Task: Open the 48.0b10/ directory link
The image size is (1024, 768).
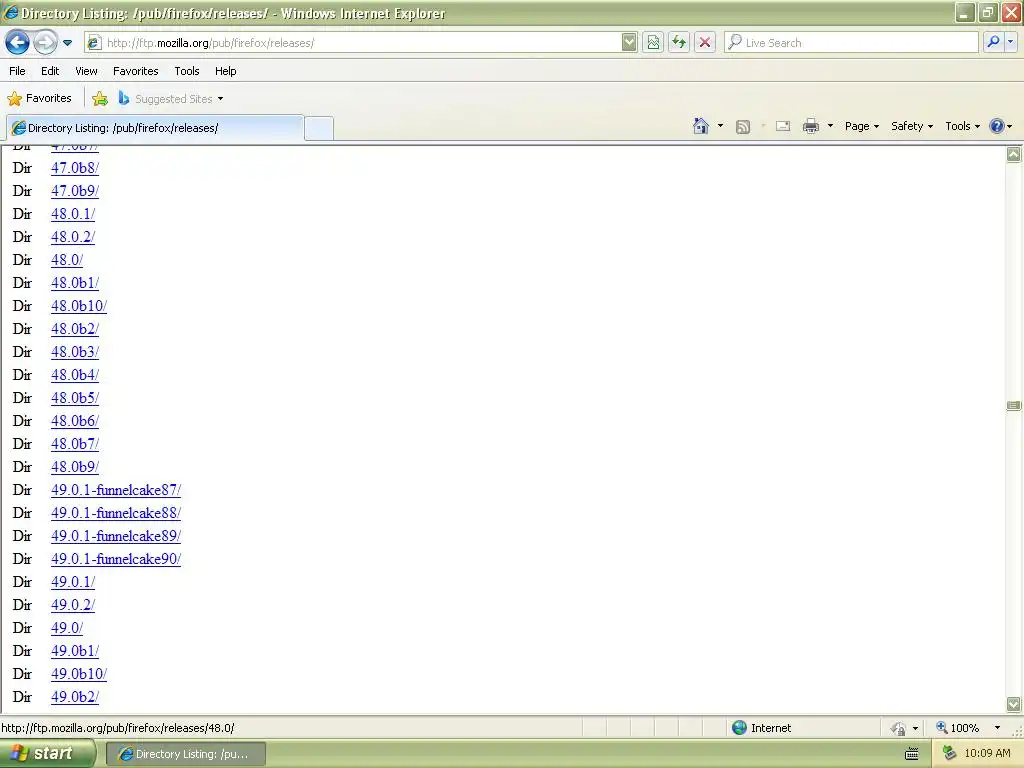Action: pyautogui.click(x=79, y=306)
